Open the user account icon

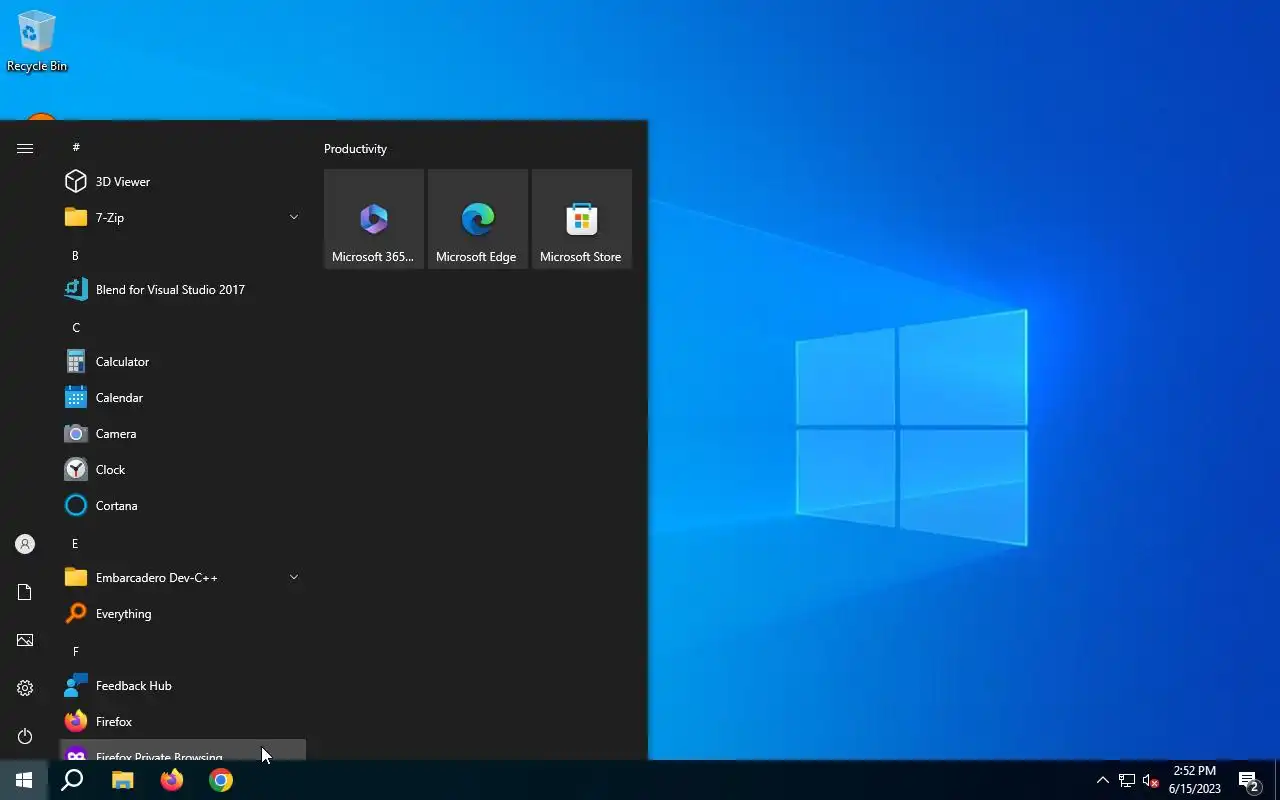tap(25, 544)
